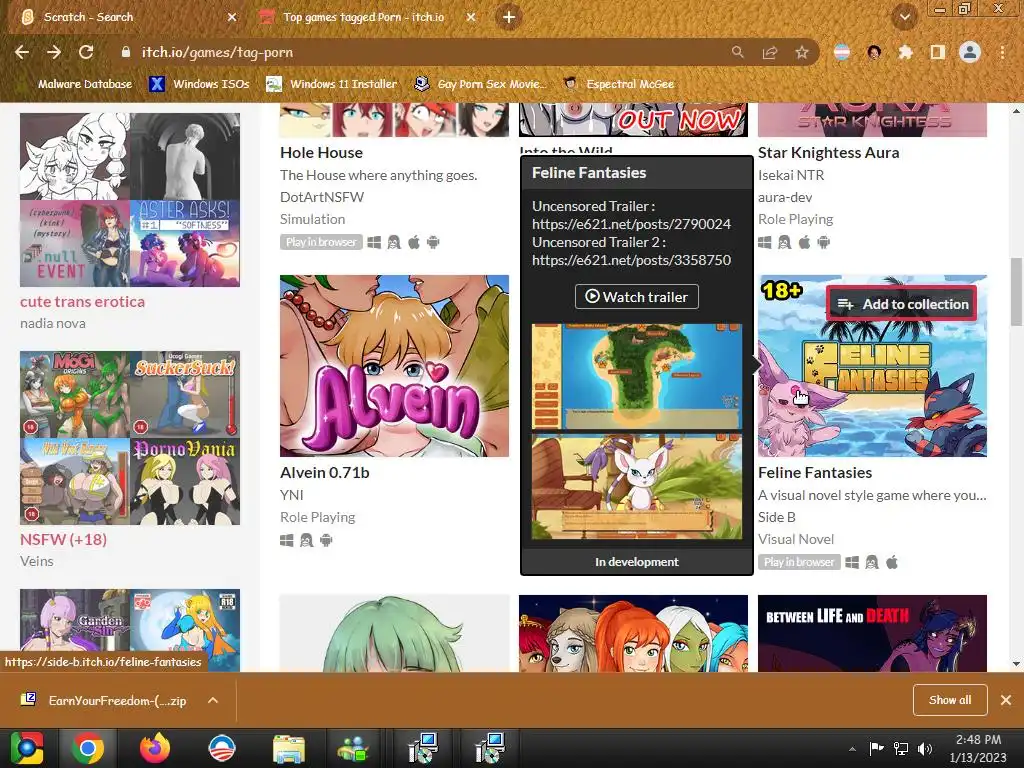The height and width of the screenshot is (768, 1024).
Task: Share this page via address bar icon
Action: [770, 52]
